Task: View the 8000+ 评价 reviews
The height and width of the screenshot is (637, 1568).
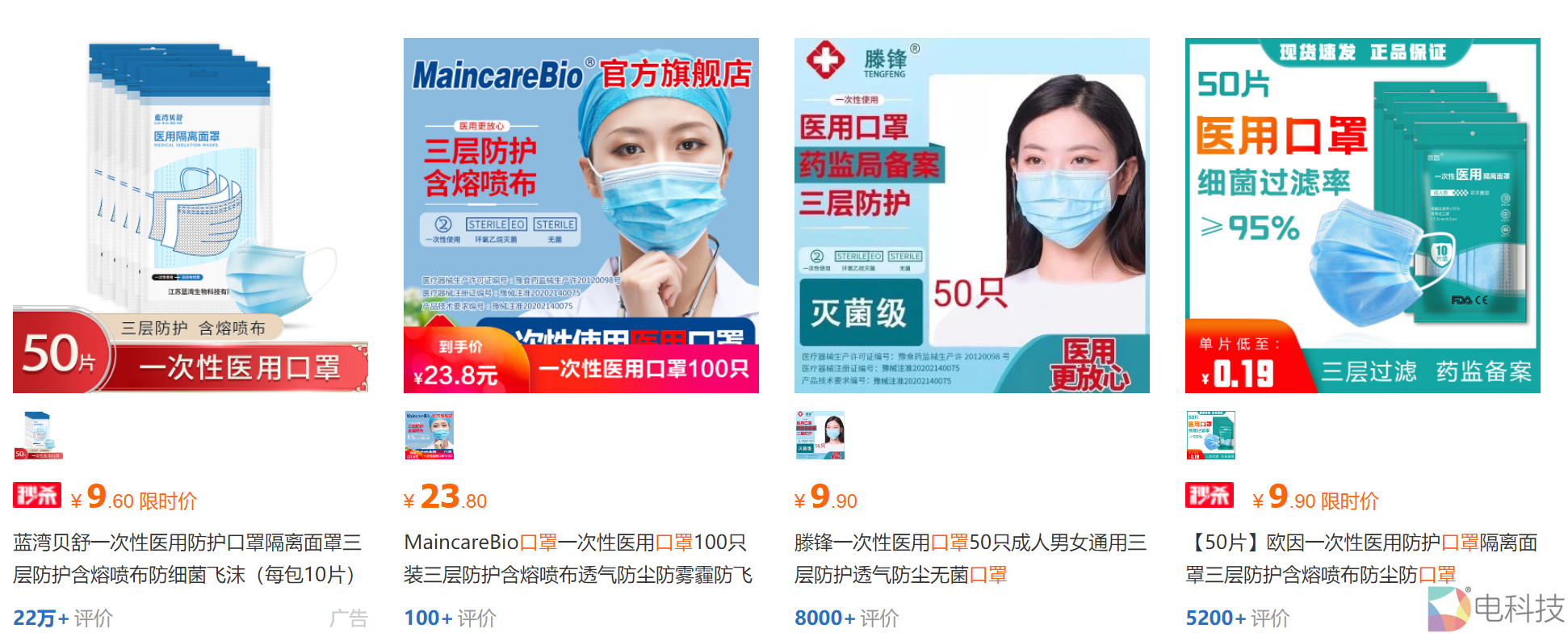Action: (847, 618)
